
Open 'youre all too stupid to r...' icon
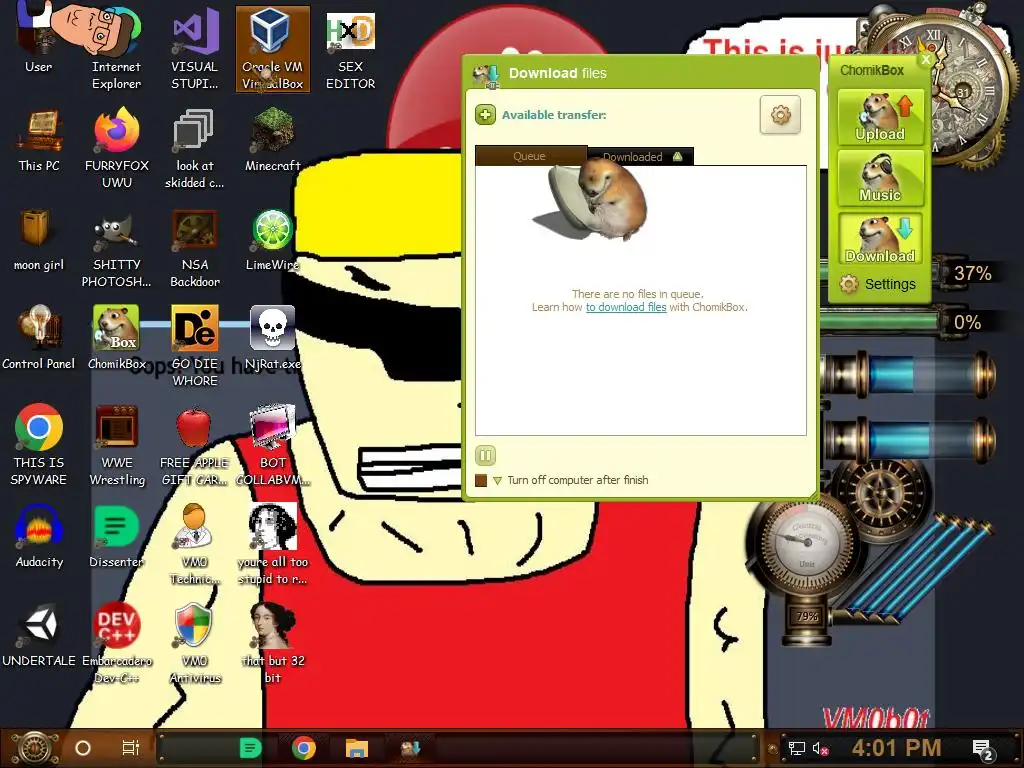272,545
